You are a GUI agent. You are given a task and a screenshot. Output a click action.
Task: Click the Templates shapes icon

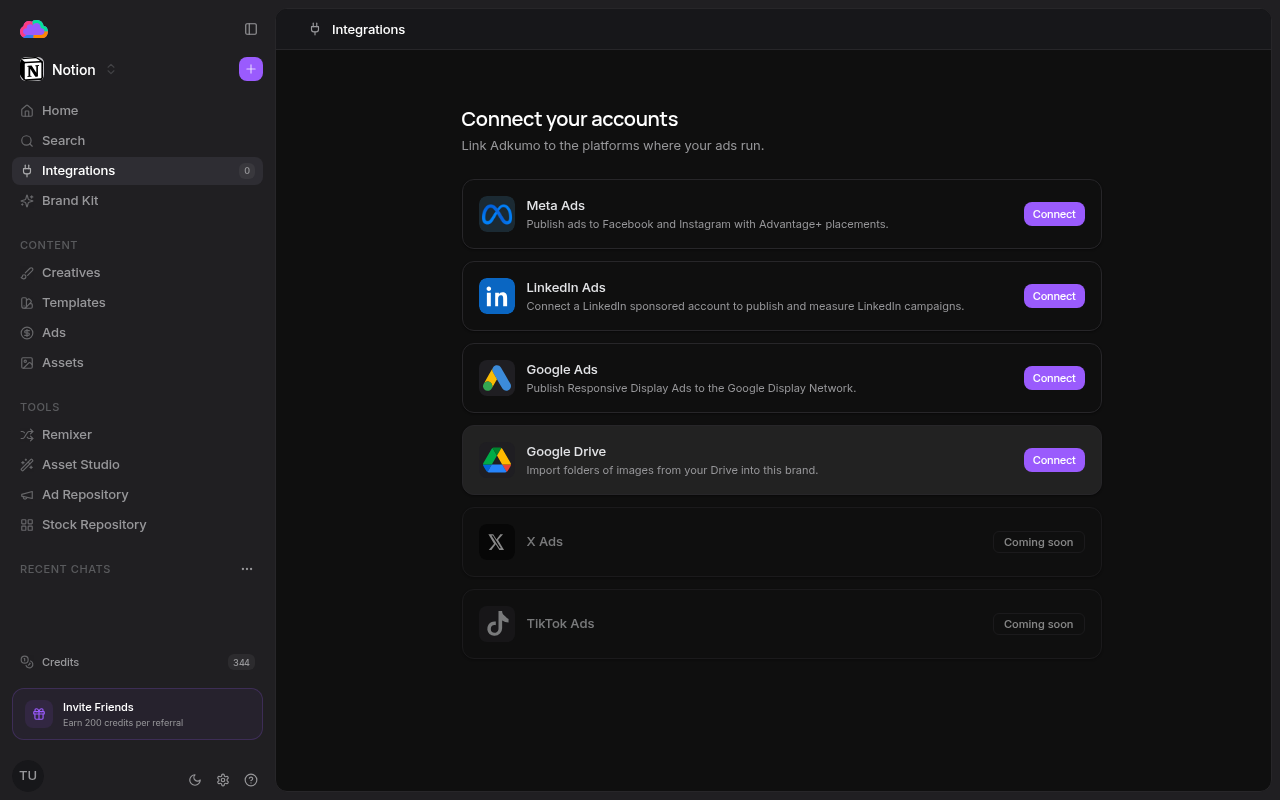(27, 303)
